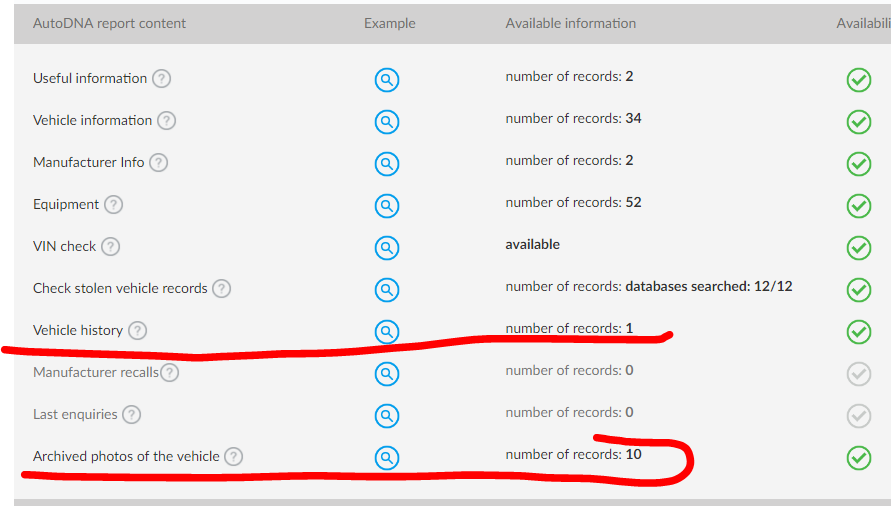Show help for VIN check

point(111,247)
